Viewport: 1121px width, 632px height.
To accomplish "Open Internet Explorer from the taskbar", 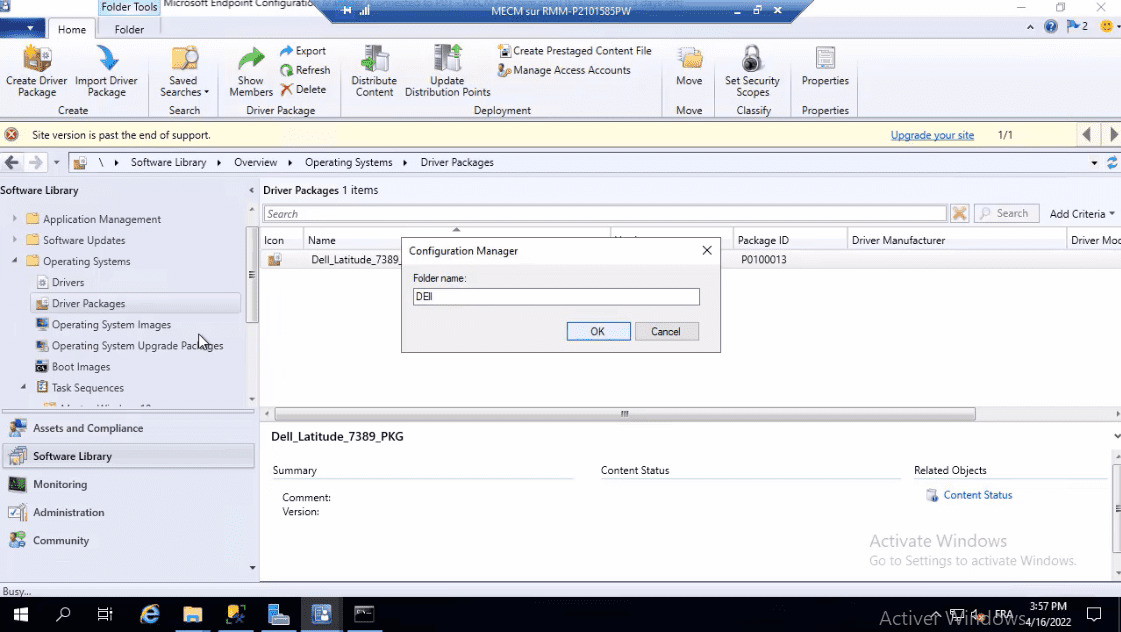I will click(x=149, y=614).
